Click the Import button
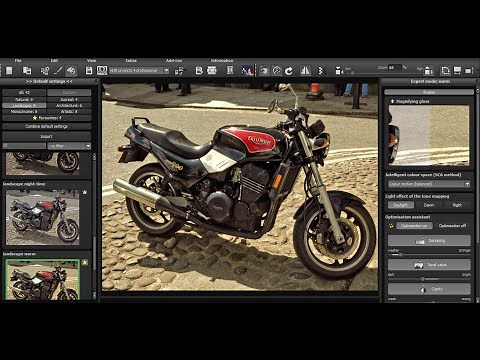 click(47, 136)
